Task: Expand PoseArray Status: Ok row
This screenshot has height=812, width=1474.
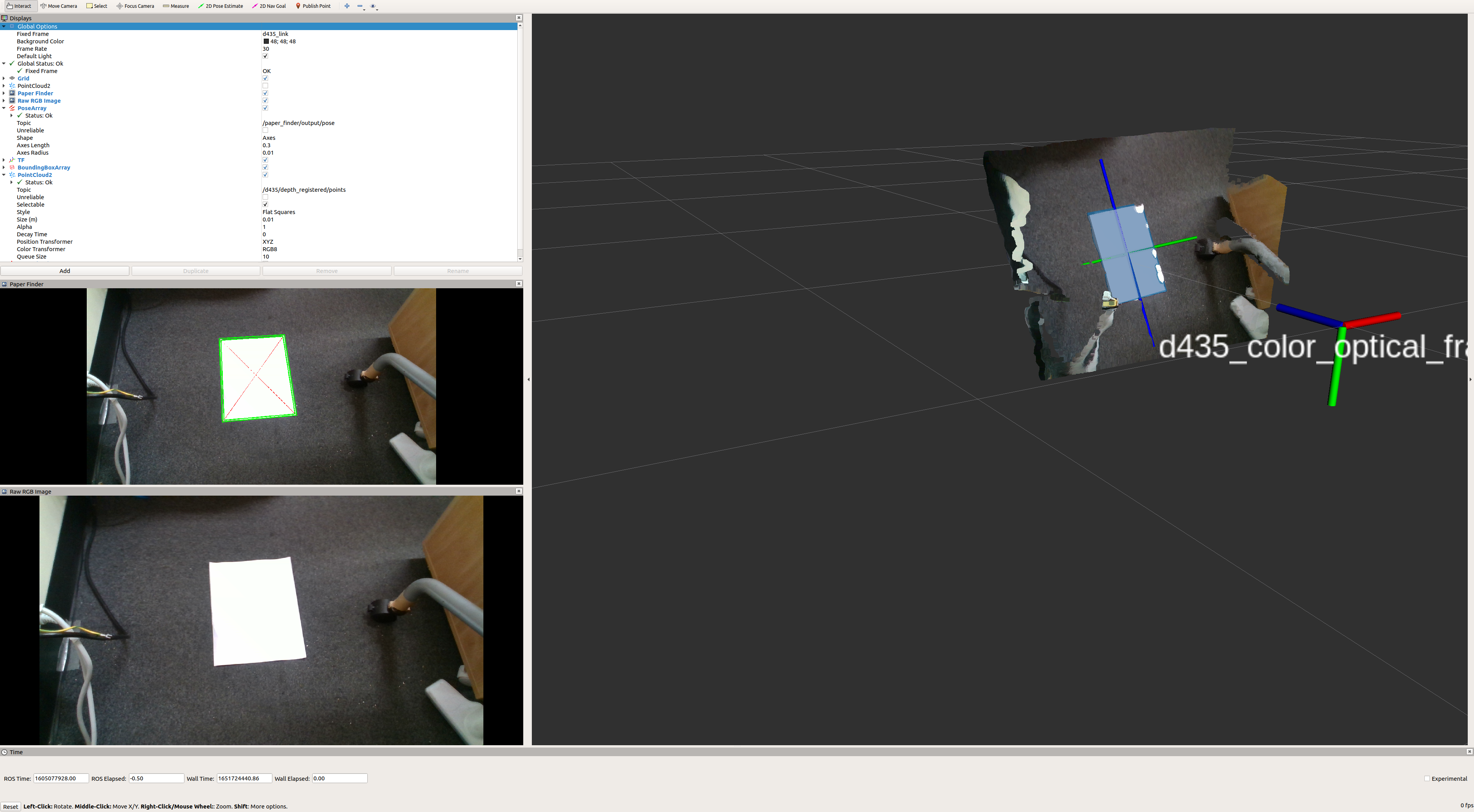Action: point(11,116)
